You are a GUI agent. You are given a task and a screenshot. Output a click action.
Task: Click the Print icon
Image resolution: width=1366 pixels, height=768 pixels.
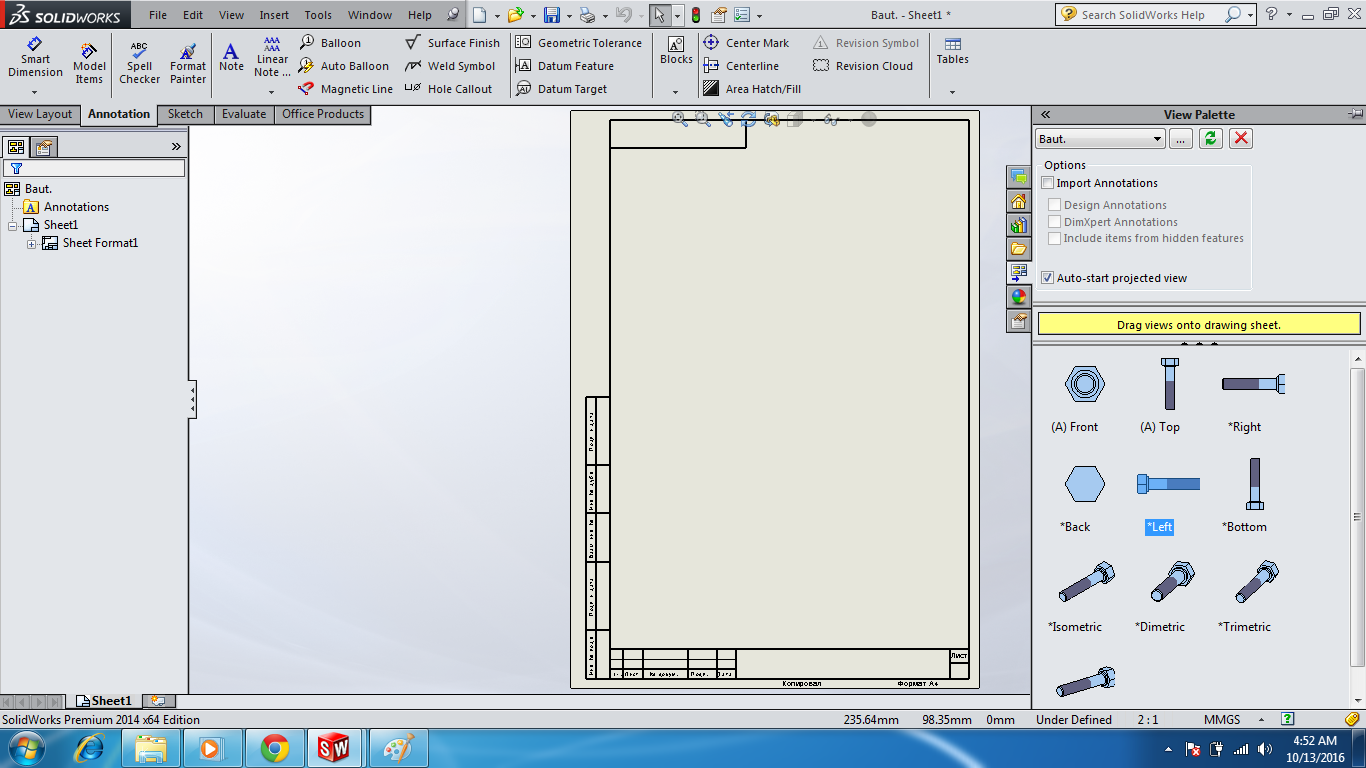[x=588, y=15]
